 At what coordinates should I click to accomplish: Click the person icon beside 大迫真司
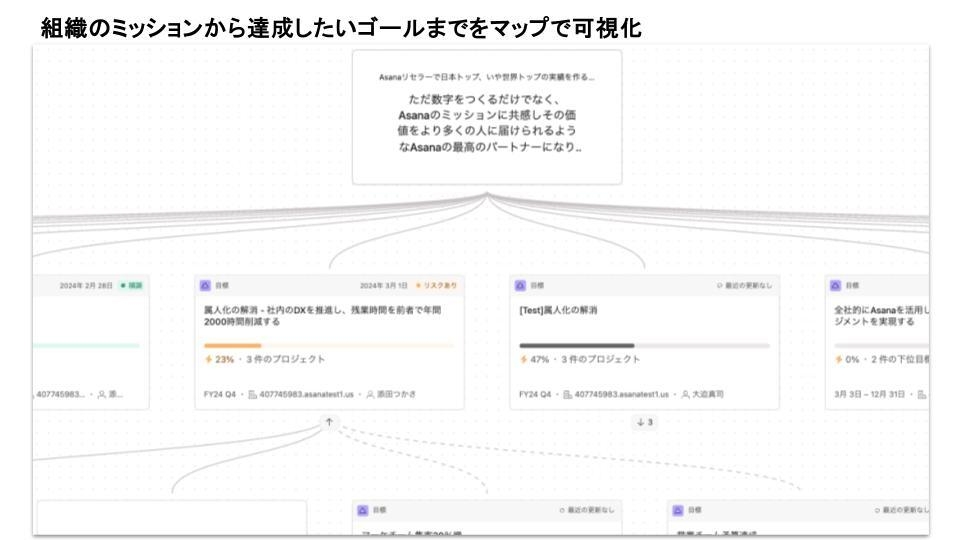click(x=685, y=394)
